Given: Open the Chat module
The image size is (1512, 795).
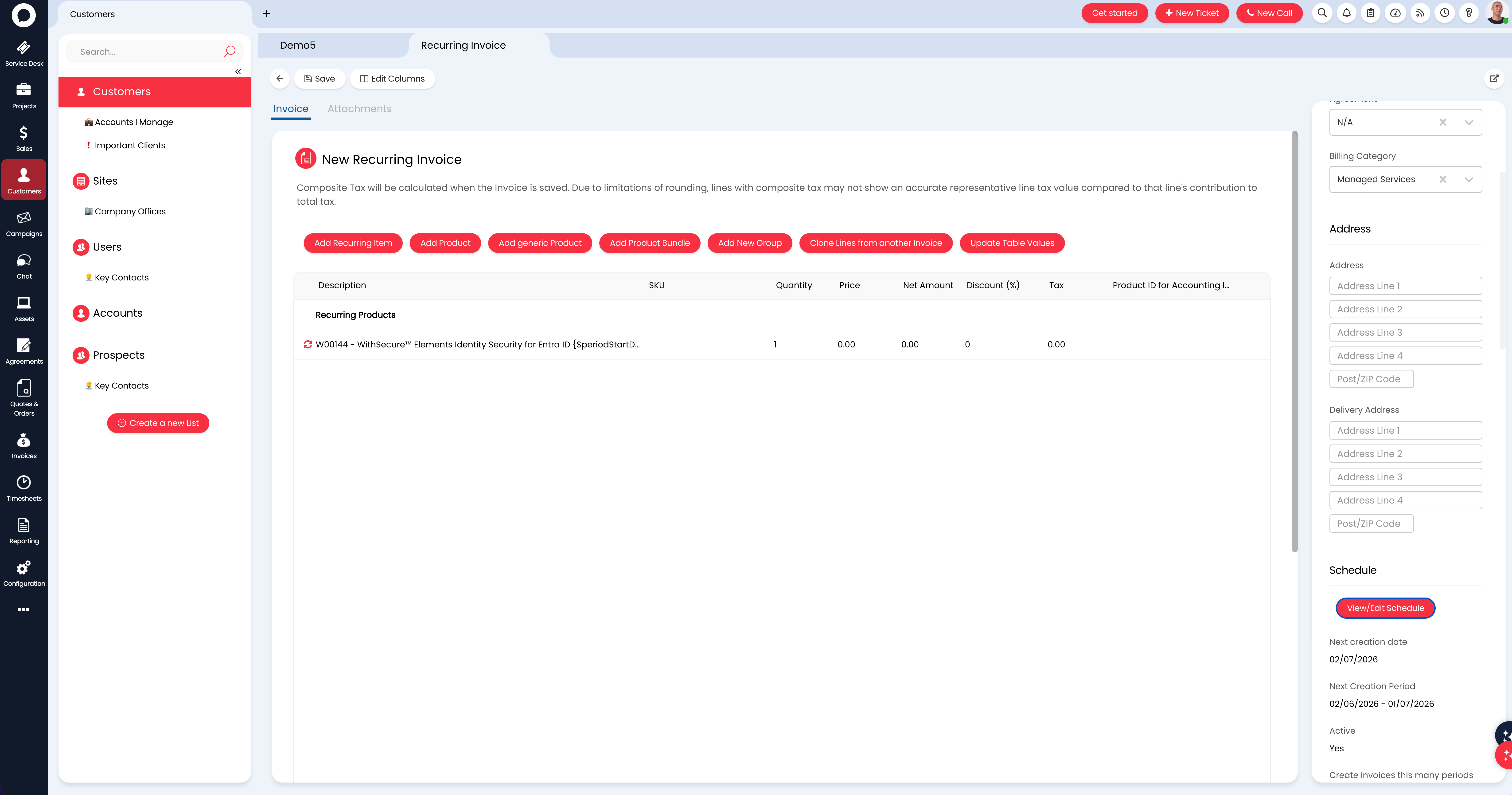Looking at the screenshot, I should 23,267.
